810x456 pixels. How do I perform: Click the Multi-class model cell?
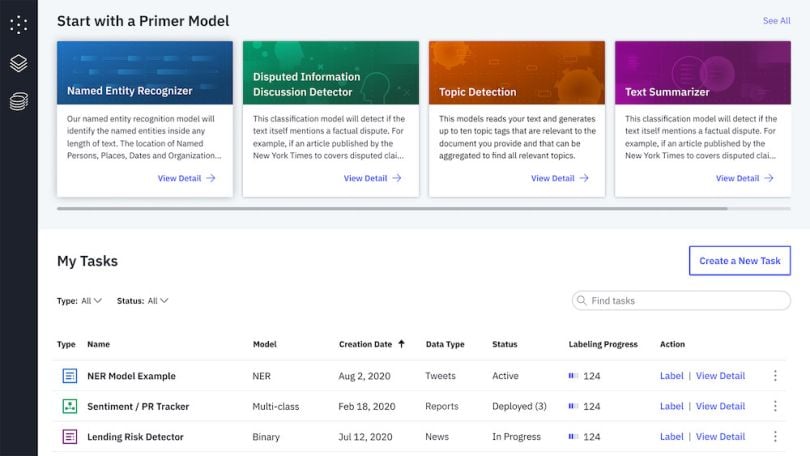click(x=275, y=406)
